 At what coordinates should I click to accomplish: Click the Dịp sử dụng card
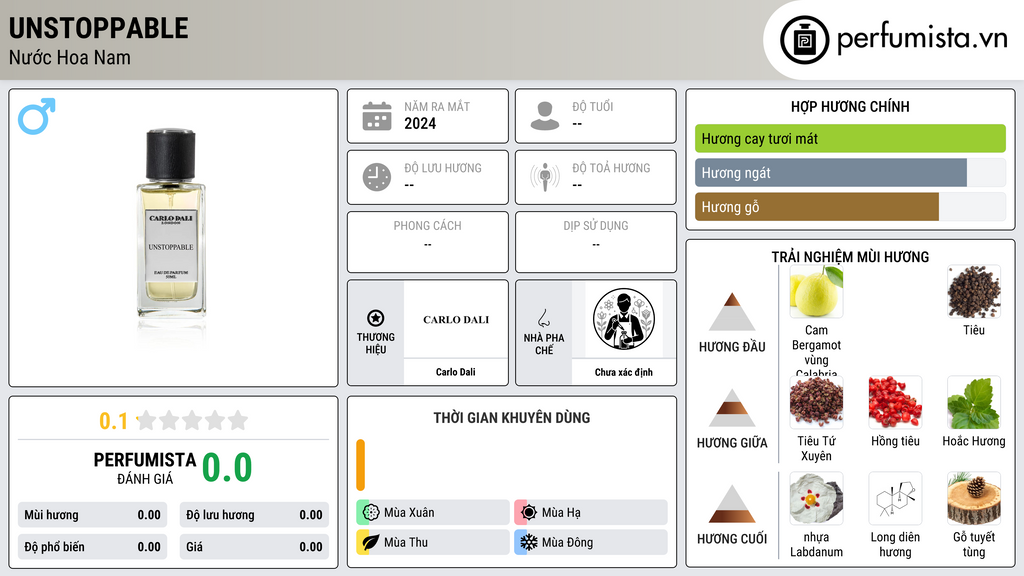click(596, 242)
